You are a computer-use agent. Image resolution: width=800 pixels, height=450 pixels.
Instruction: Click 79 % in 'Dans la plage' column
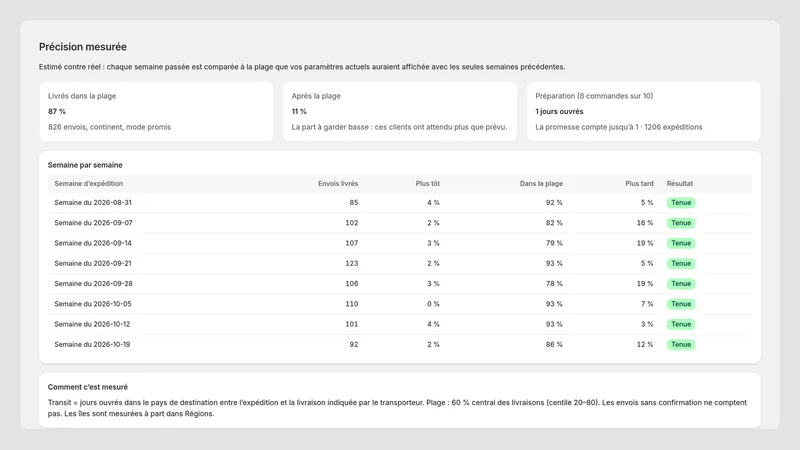554,243
